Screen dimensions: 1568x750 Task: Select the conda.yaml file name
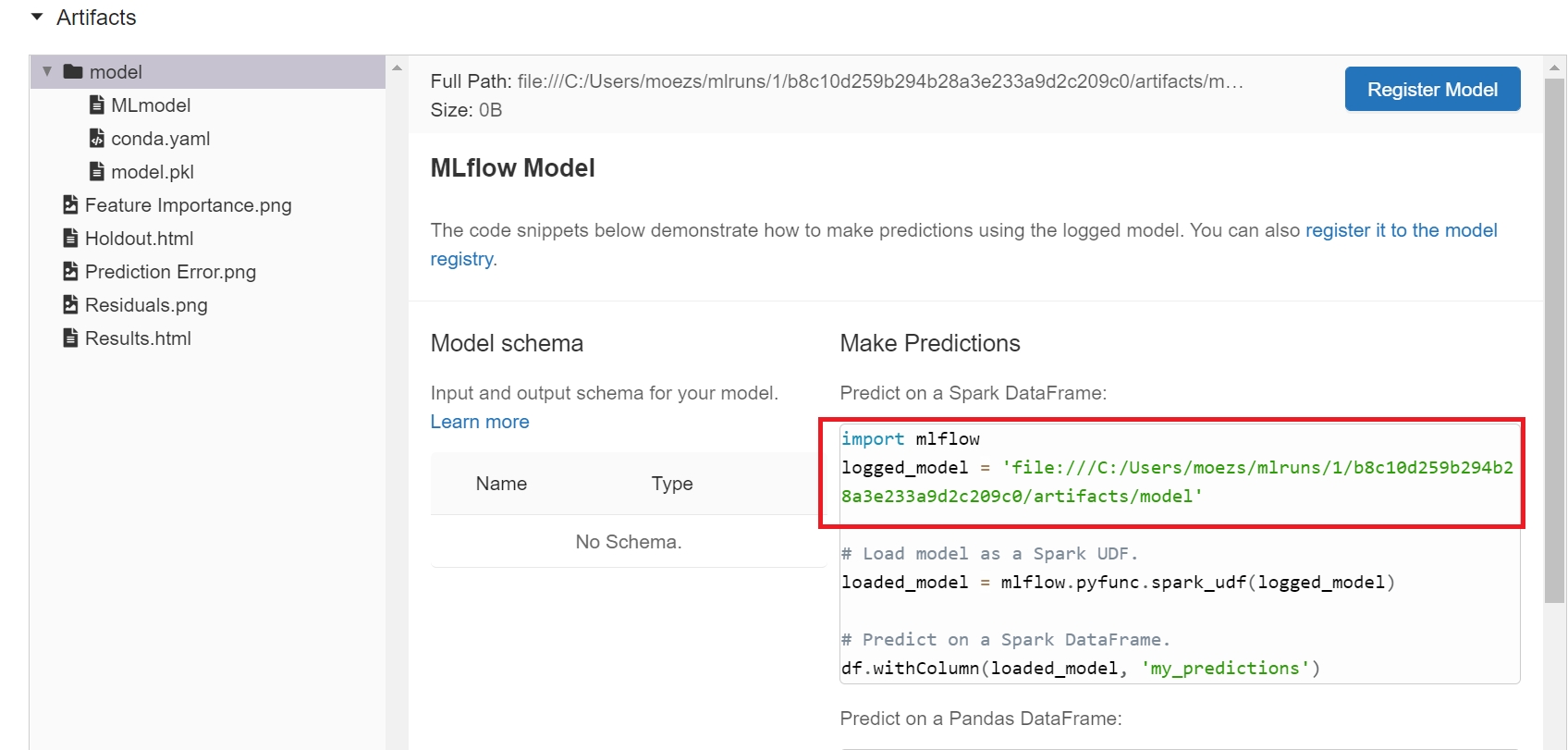160,139
